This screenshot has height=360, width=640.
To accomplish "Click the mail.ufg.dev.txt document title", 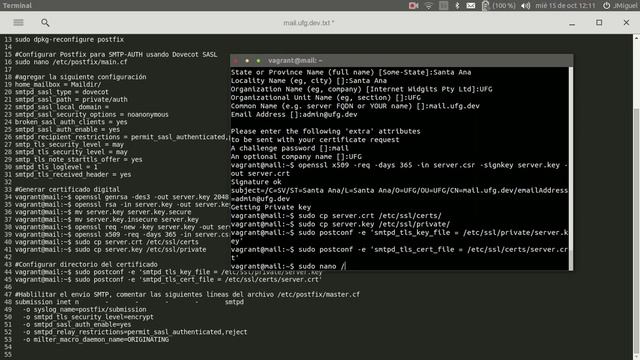I will pyautogui.click(x=309, y=23).
